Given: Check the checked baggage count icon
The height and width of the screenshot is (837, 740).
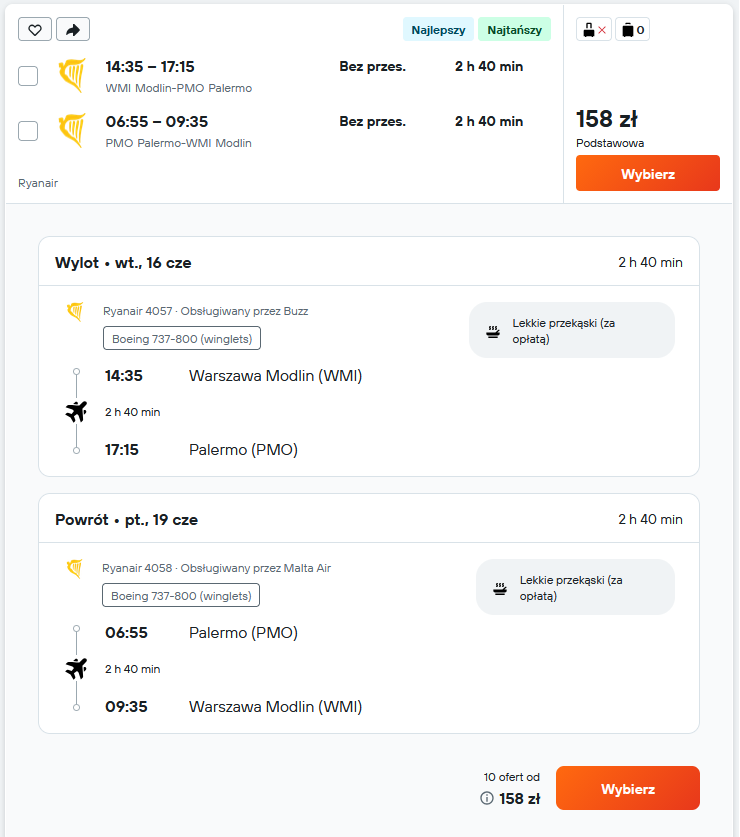Looking at the screenshot, I should click(x=633, y=30).
